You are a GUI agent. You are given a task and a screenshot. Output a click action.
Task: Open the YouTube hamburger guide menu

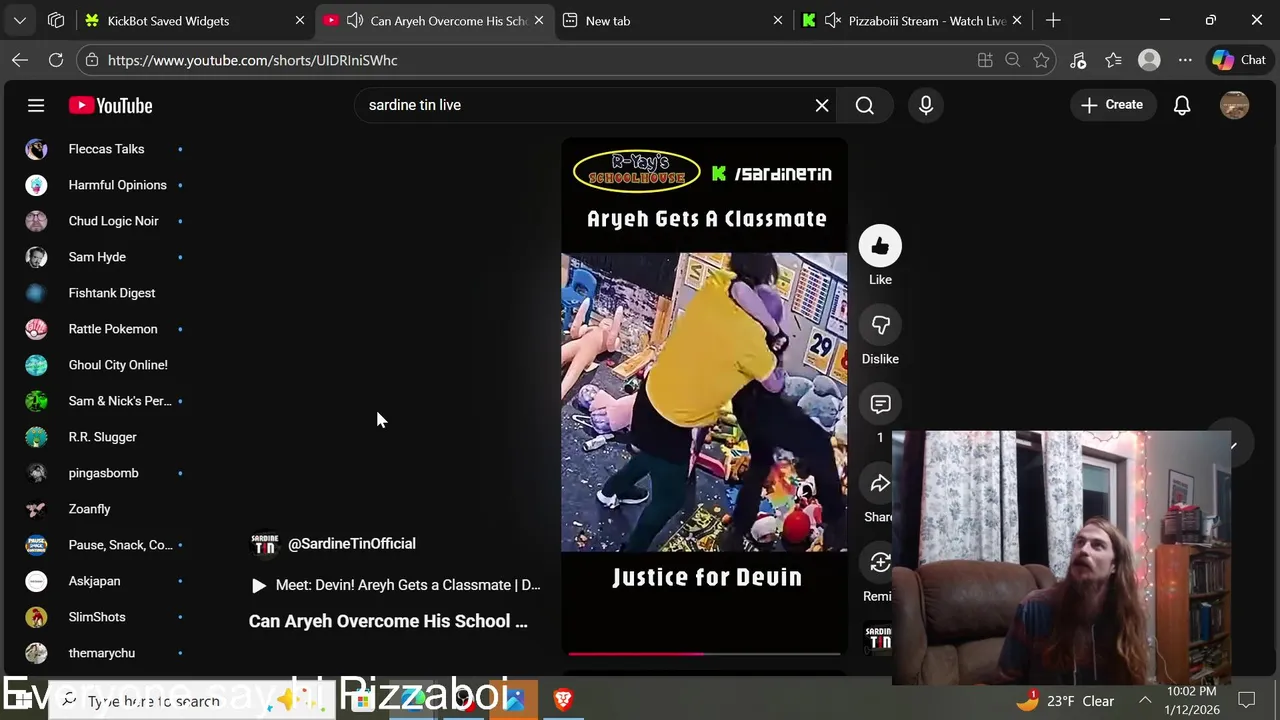coord(36,105)
